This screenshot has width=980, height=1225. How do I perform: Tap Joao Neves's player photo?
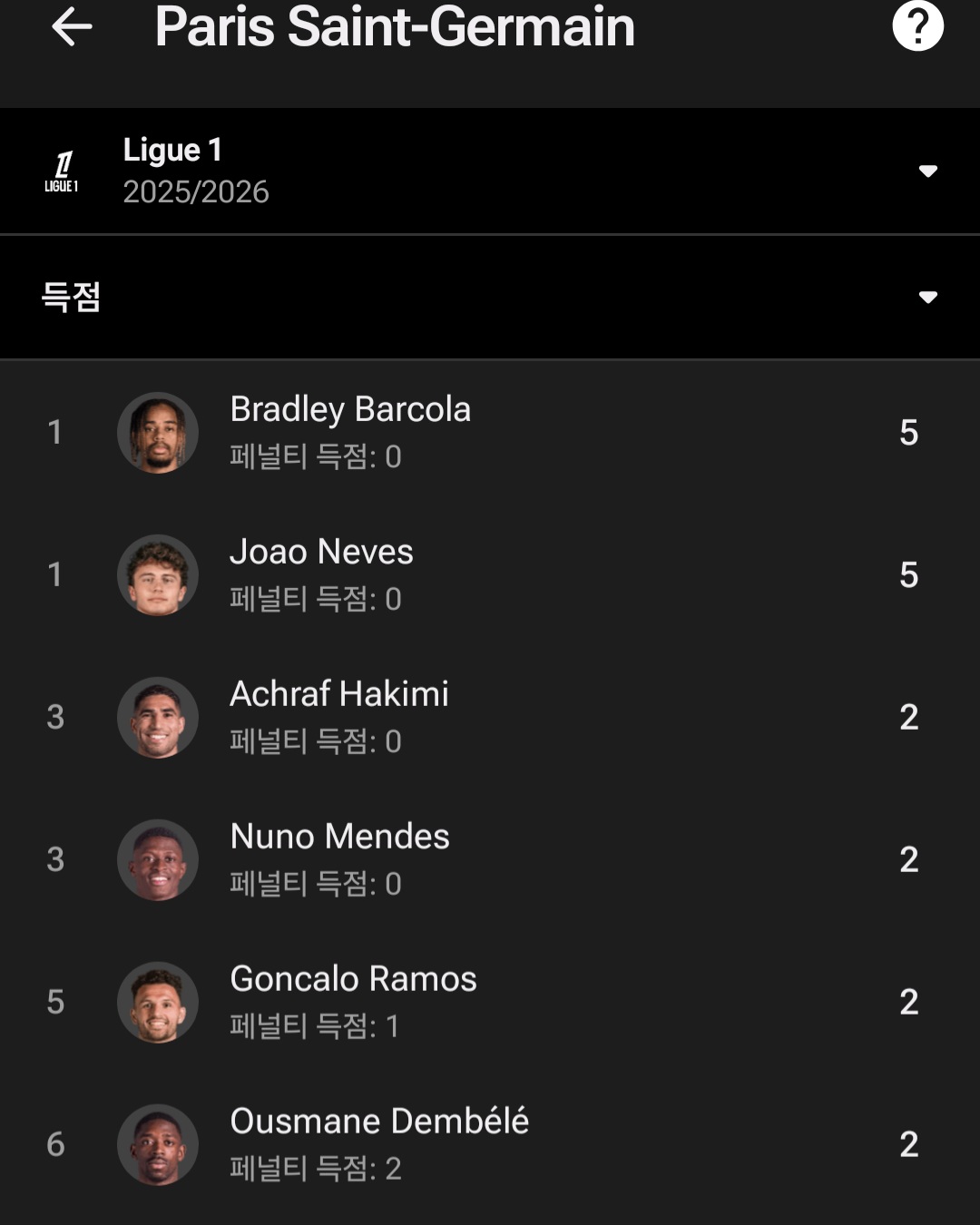[158, 575]
